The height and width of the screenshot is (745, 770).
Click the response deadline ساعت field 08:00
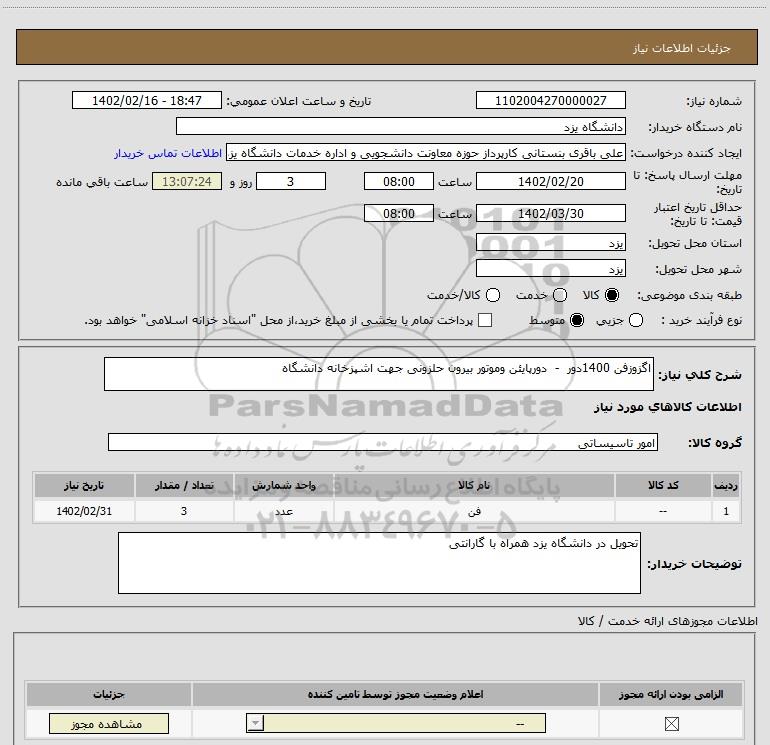click(399, 181)
